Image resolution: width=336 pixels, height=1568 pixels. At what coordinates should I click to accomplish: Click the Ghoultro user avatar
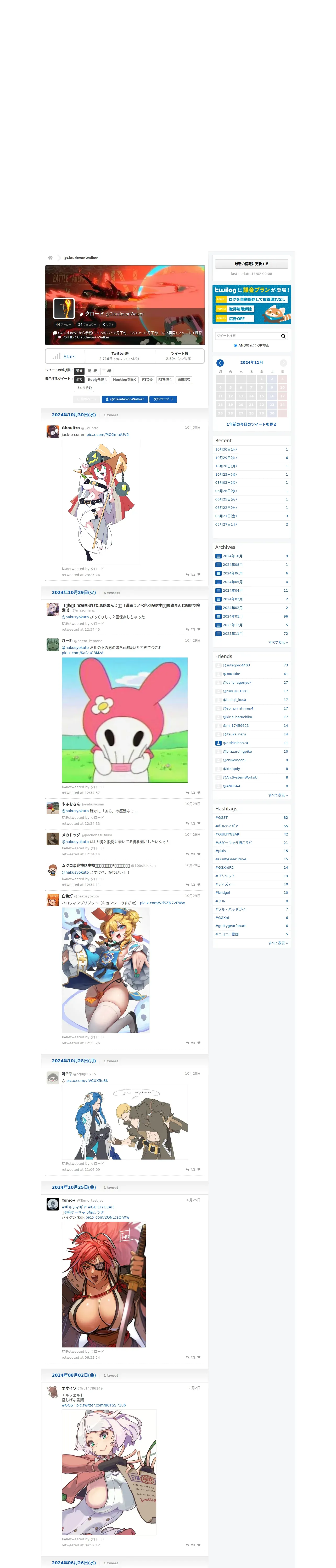click(x=53, y=431)
